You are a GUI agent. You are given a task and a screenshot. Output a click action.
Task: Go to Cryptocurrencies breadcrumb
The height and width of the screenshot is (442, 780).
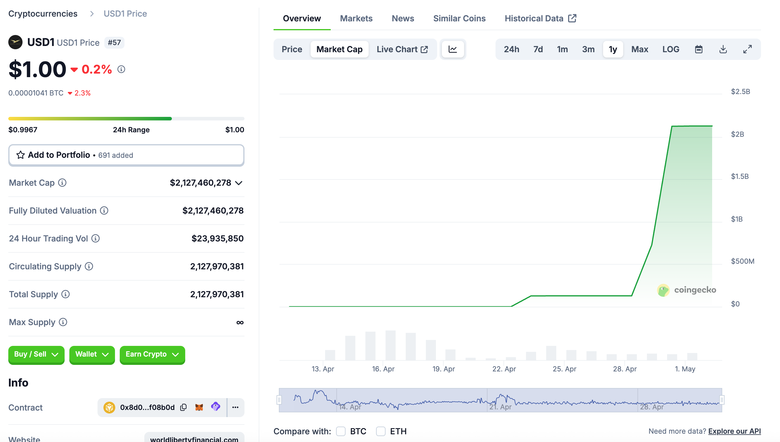[43, 13]
